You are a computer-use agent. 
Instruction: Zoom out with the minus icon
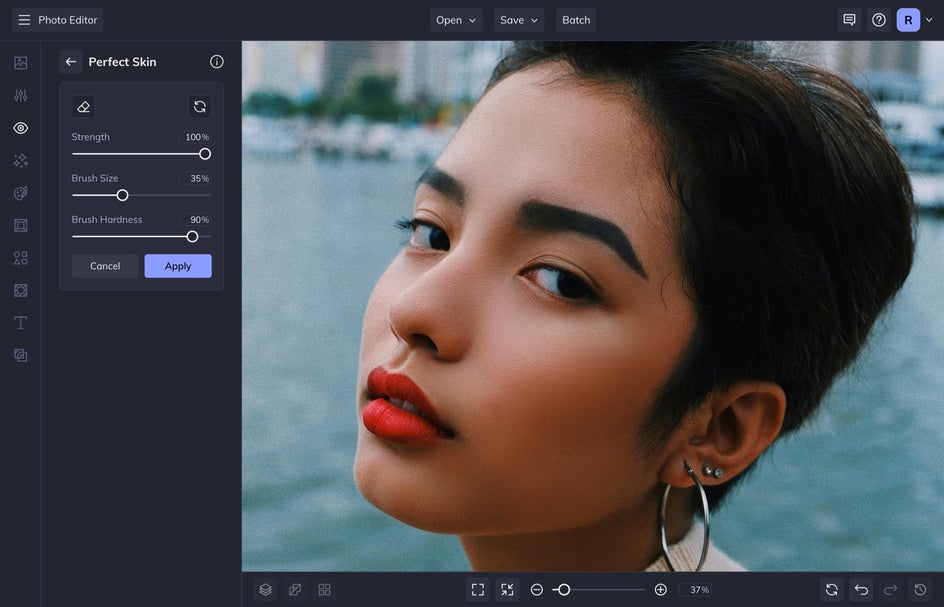pos(537,590)
